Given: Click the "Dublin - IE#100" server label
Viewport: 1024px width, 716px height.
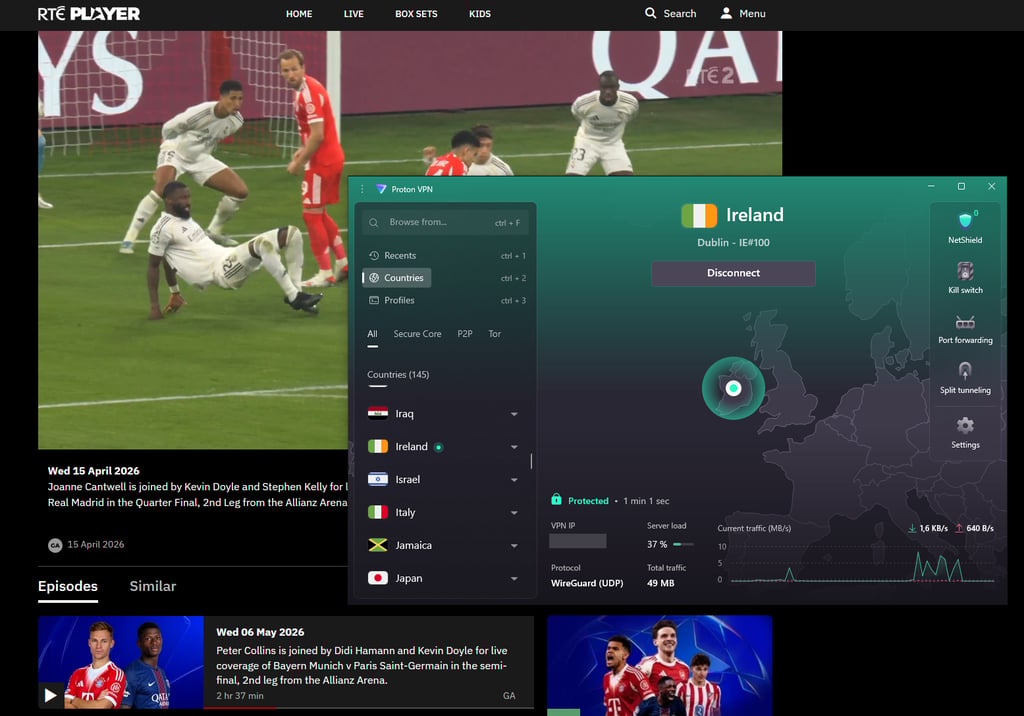Looking at the screenshot, I should point(733,242).
